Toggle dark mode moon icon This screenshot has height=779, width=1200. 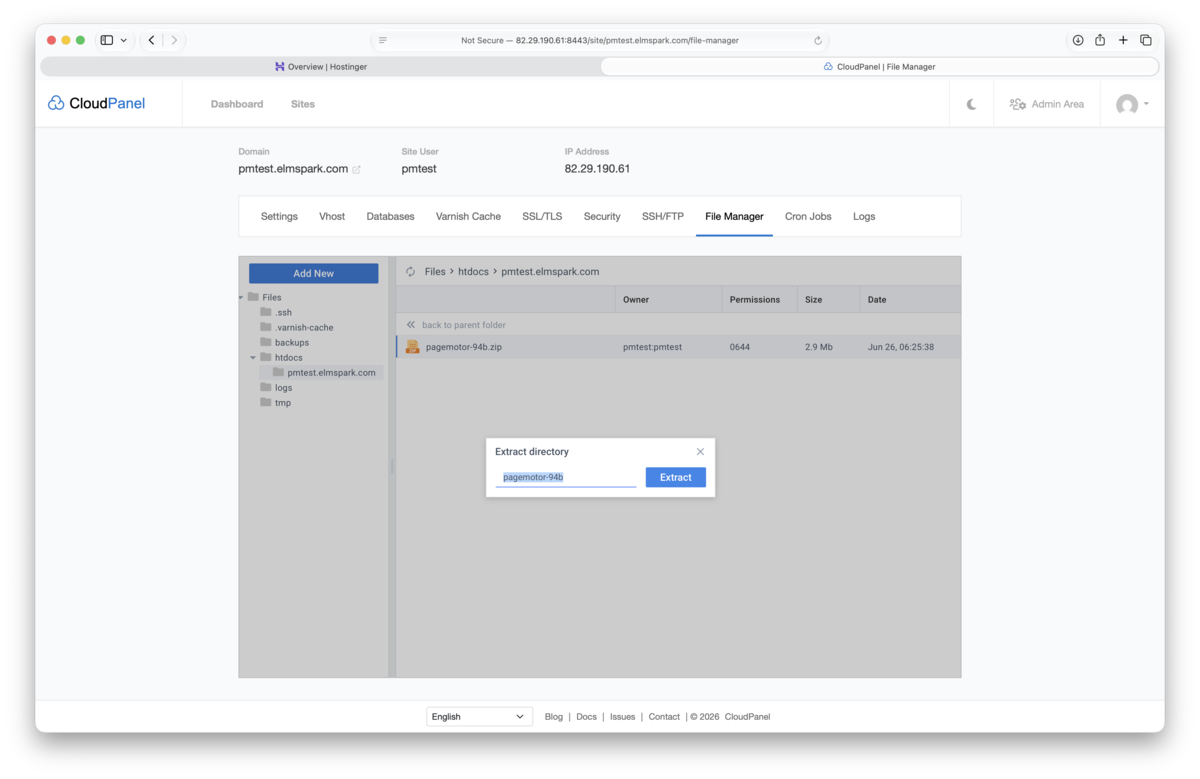[x=971, y=104]
